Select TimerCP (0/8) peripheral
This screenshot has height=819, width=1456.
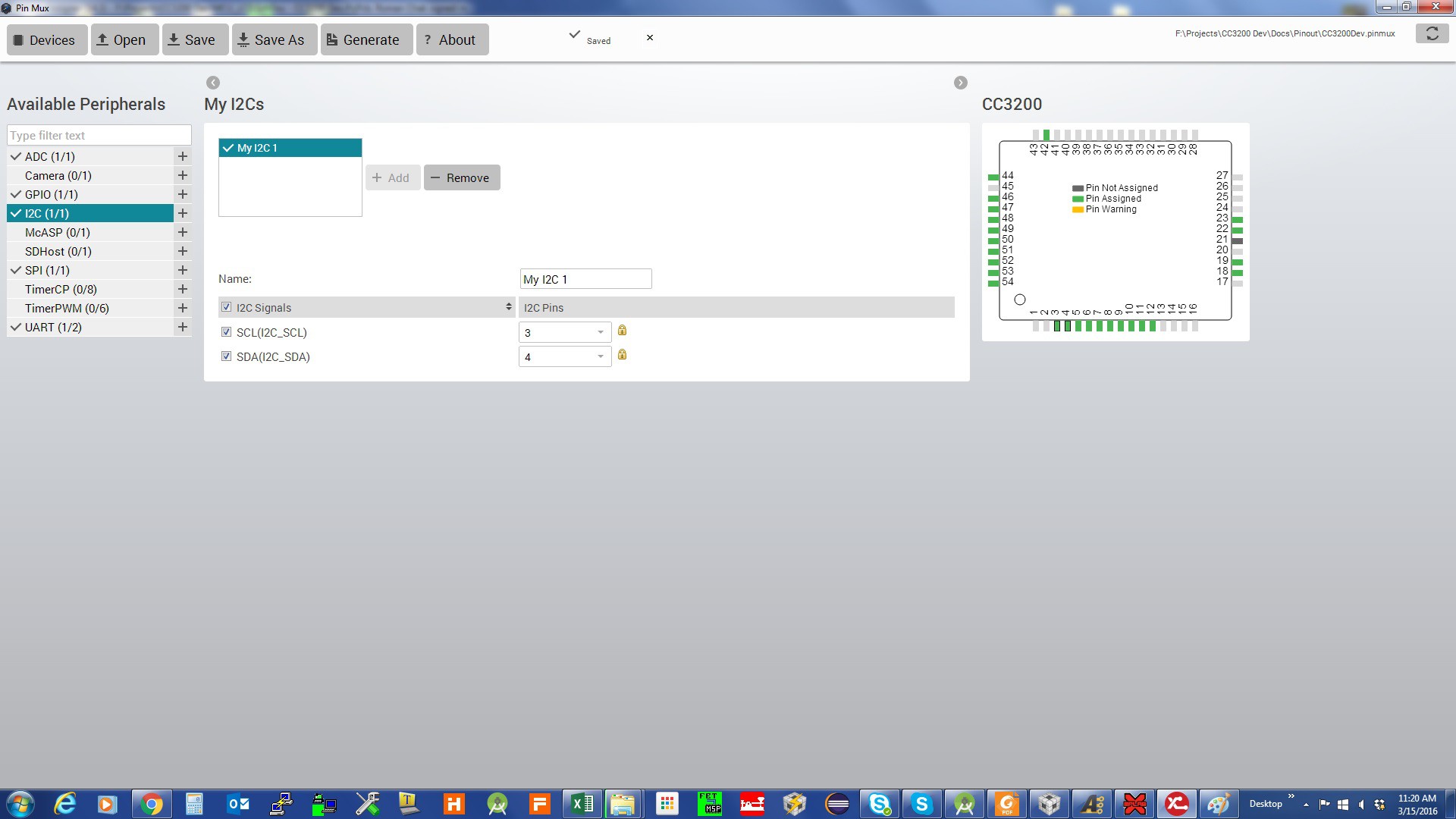[x=90, y=289]
